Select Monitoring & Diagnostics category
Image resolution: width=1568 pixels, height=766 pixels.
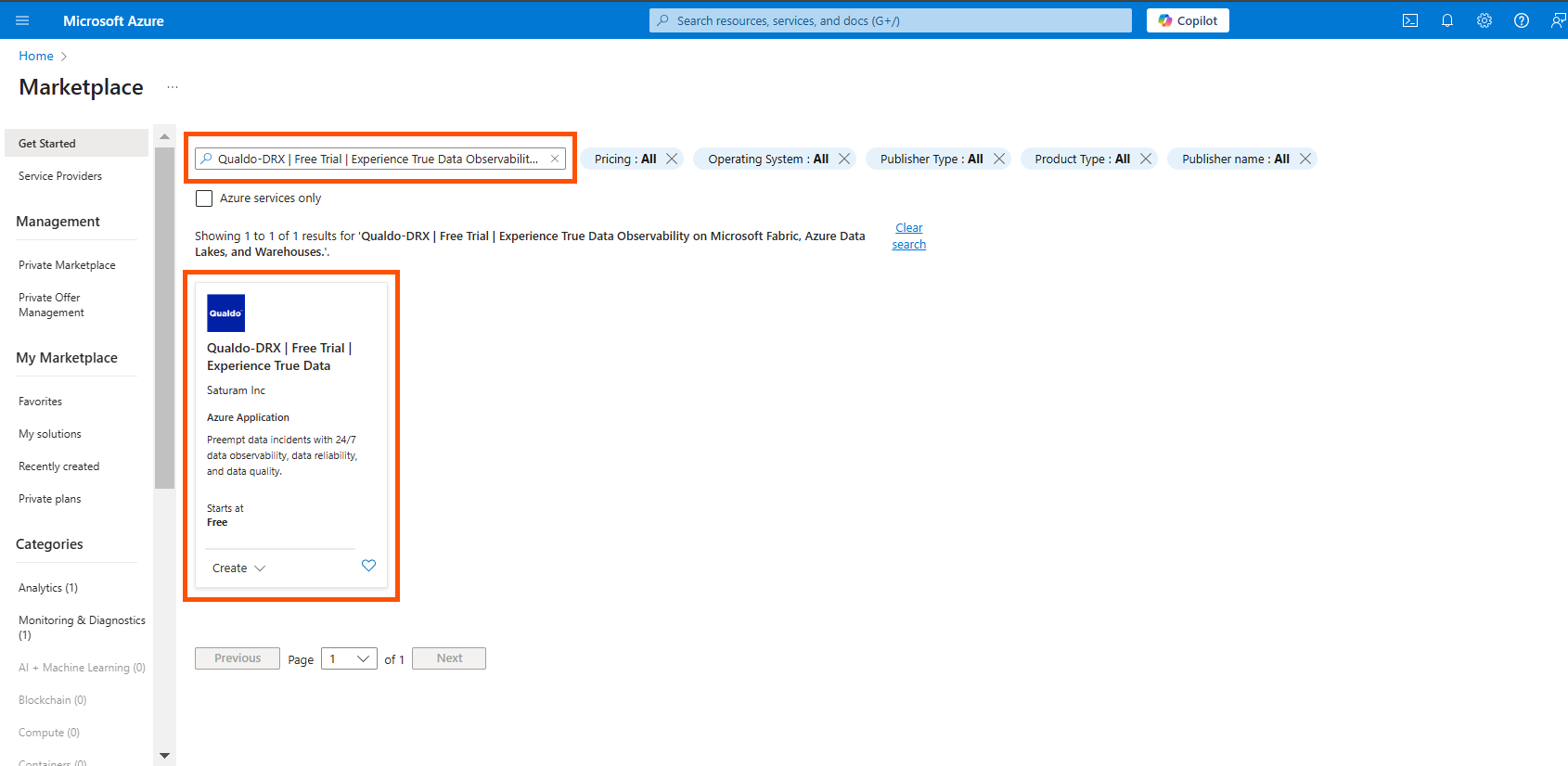(82, 628)
